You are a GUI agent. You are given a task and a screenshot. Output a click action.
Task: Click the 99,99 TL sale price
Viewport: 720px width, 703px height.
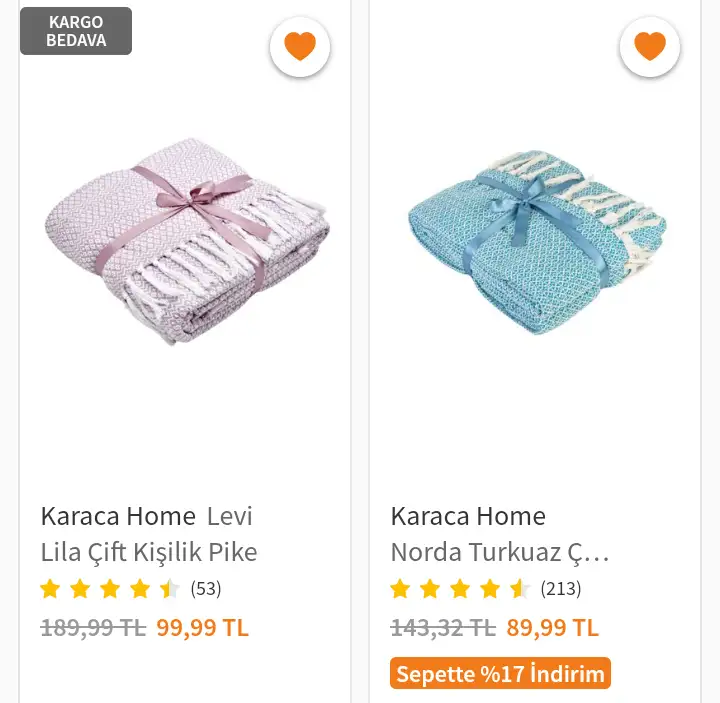(202, 628)
